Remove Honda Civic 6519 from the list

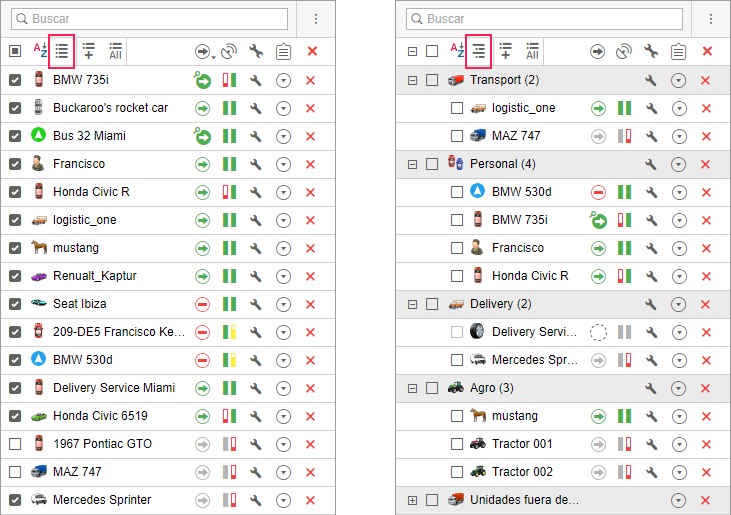pyautogui.click(x=310, y=416)
